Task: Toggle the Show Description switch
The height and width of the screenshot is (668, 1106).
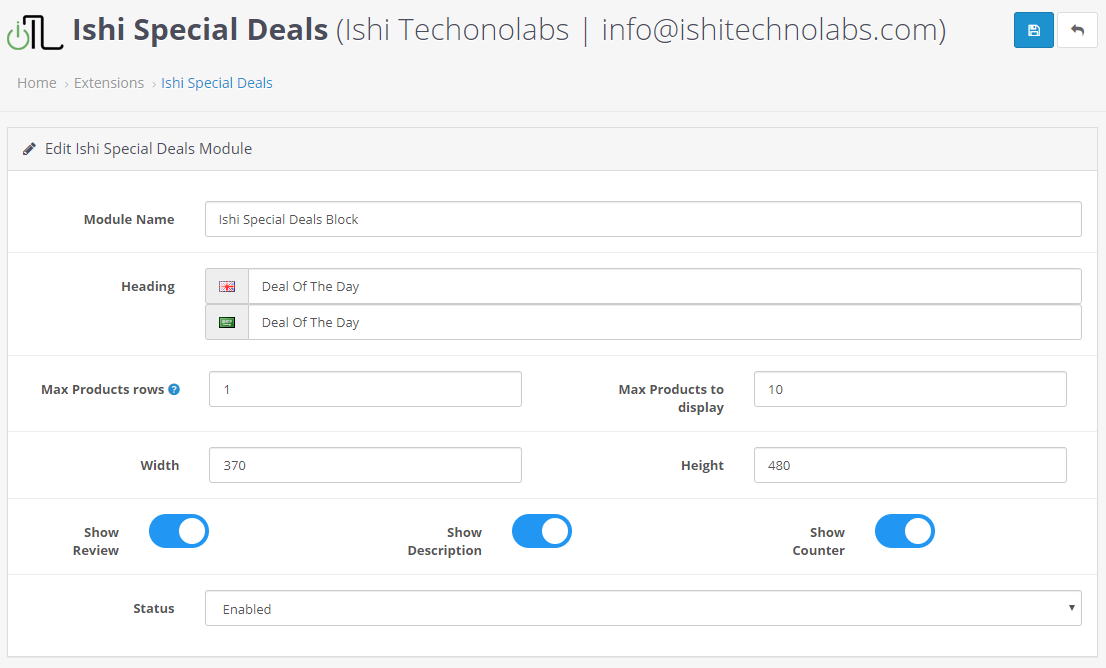Action: [x=542, y=531]
